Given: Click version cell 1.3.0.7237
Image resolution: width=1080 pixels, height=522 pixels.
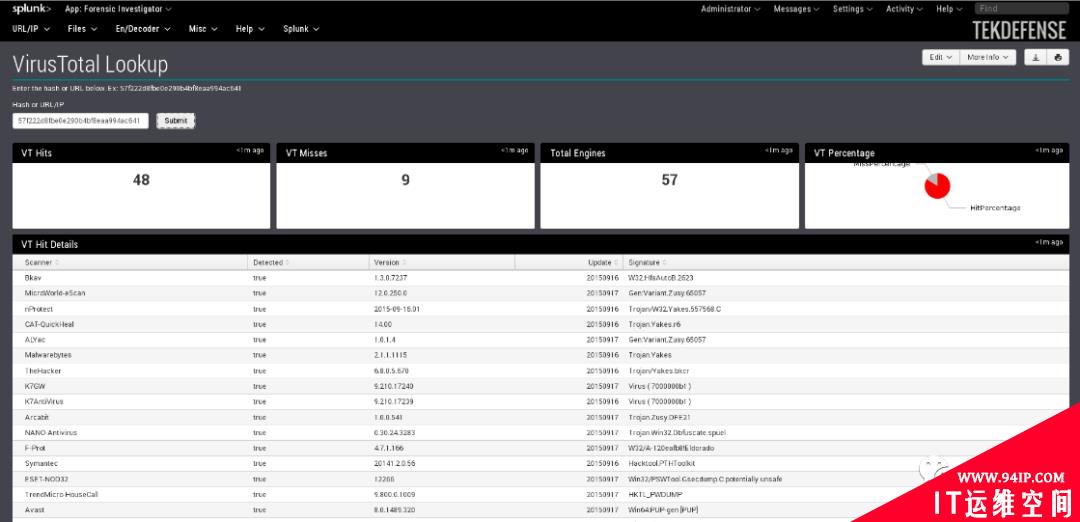Looking at the screenshot, I should (391, 278).
